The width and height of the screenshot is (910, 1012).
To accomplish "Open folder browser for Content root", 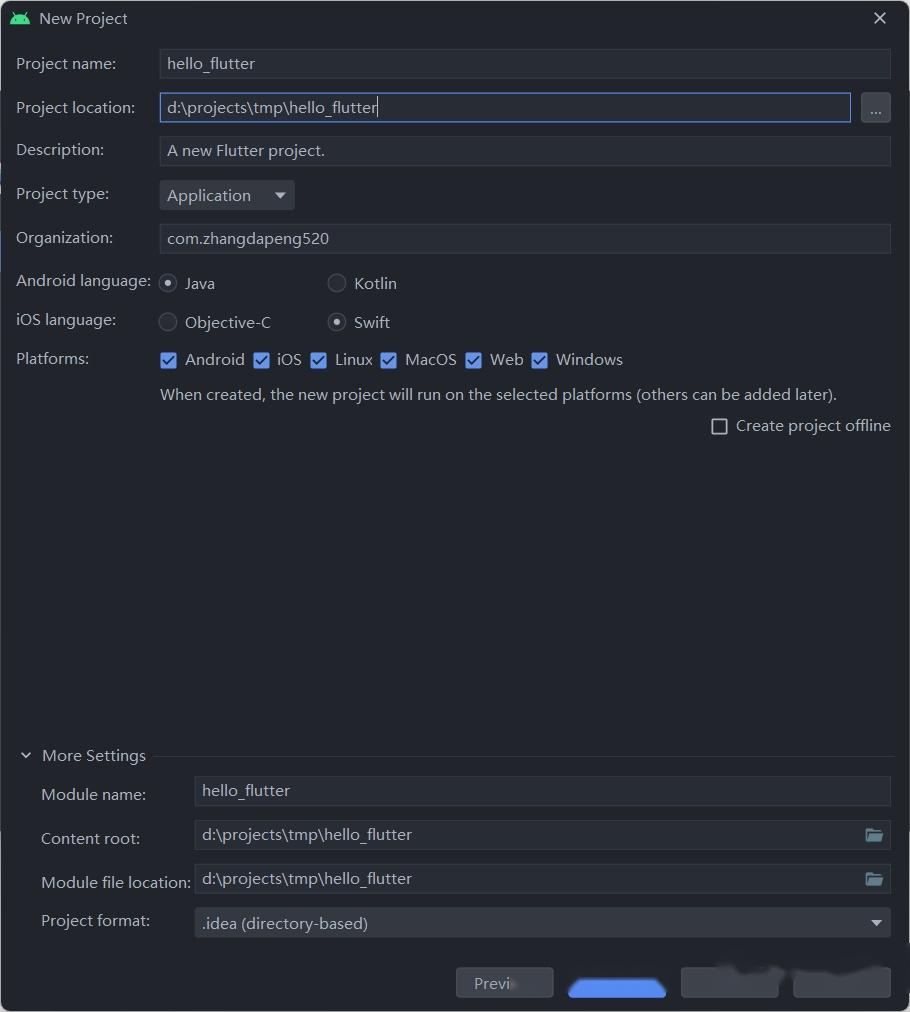I will click(x=874, y=835).
